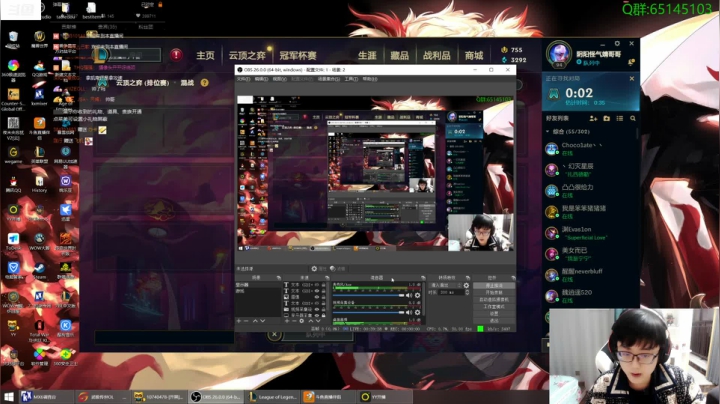This screenshot has width=720, height=404.
Task: Select the first scene in OBS scenes list
Action: point(258,285)
